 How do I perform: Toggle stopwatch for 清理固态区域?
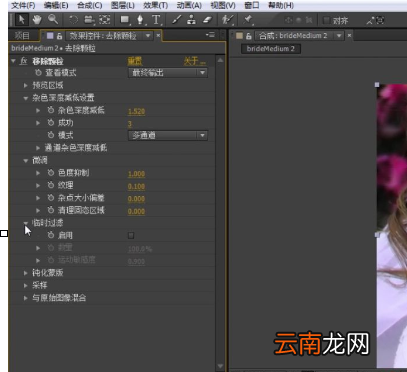click(51, 210)
